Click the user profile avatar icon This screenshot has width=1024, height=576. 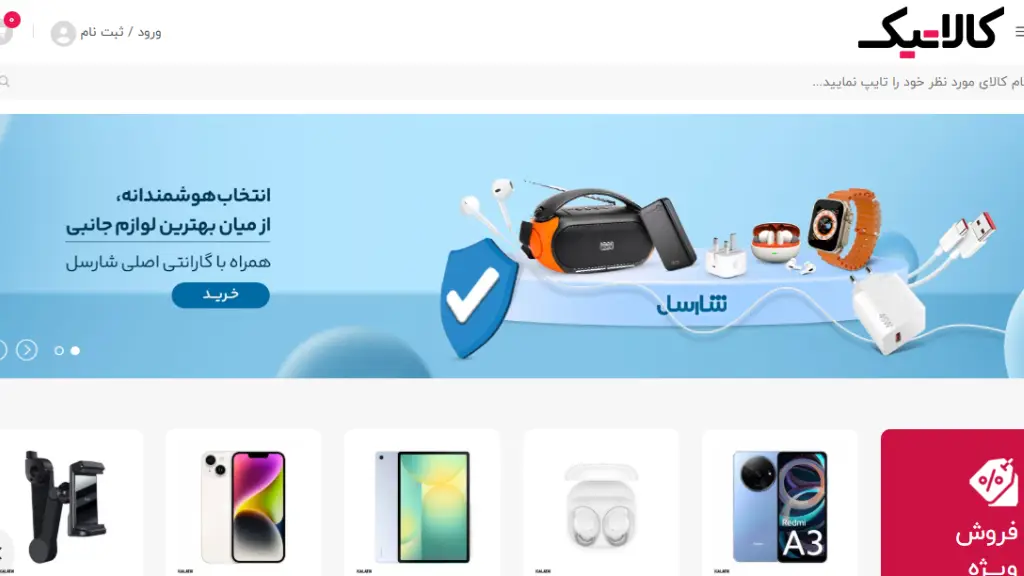[63, 33]
